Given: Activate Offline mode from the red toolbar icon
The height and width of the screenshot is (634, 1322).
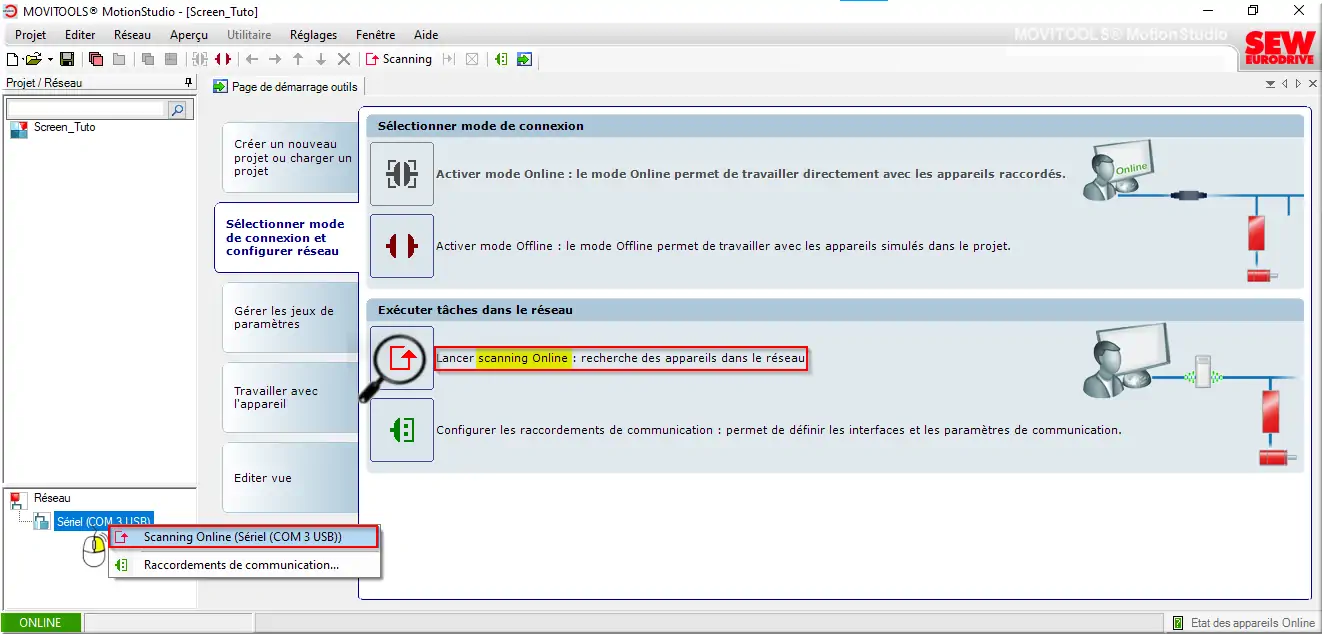Looking at the screenshot, I should point(222,59).
